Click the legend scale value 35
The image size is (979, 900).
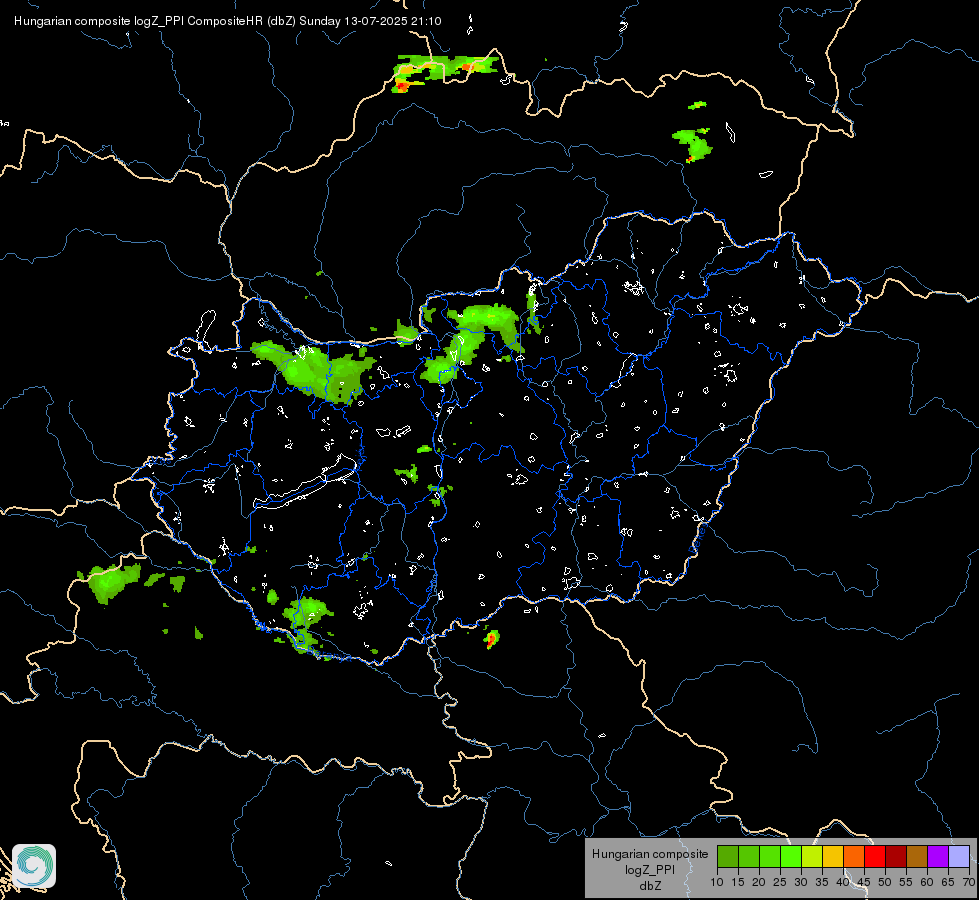pos(822,883)
